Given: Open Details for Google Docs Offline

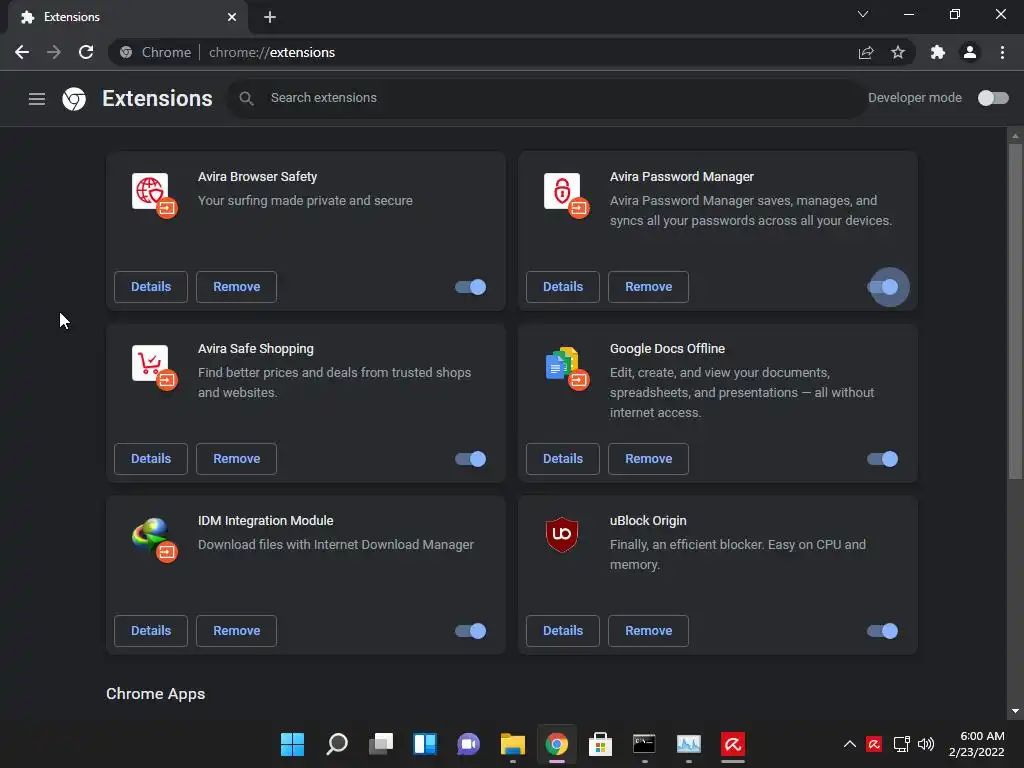Looking at the screenshot, I should (x=563, y=459).
